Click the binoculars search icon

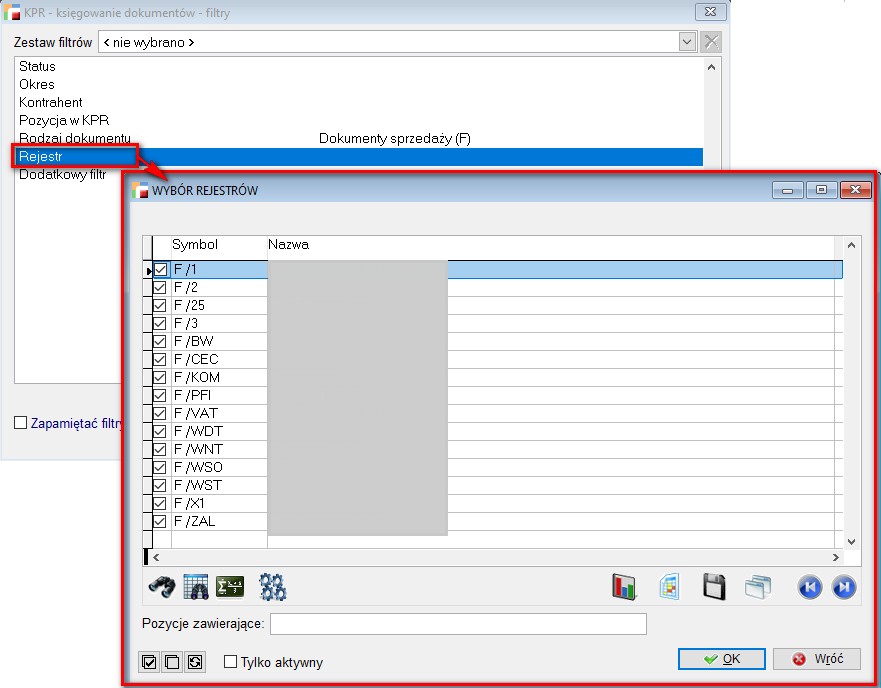[162, 587]
